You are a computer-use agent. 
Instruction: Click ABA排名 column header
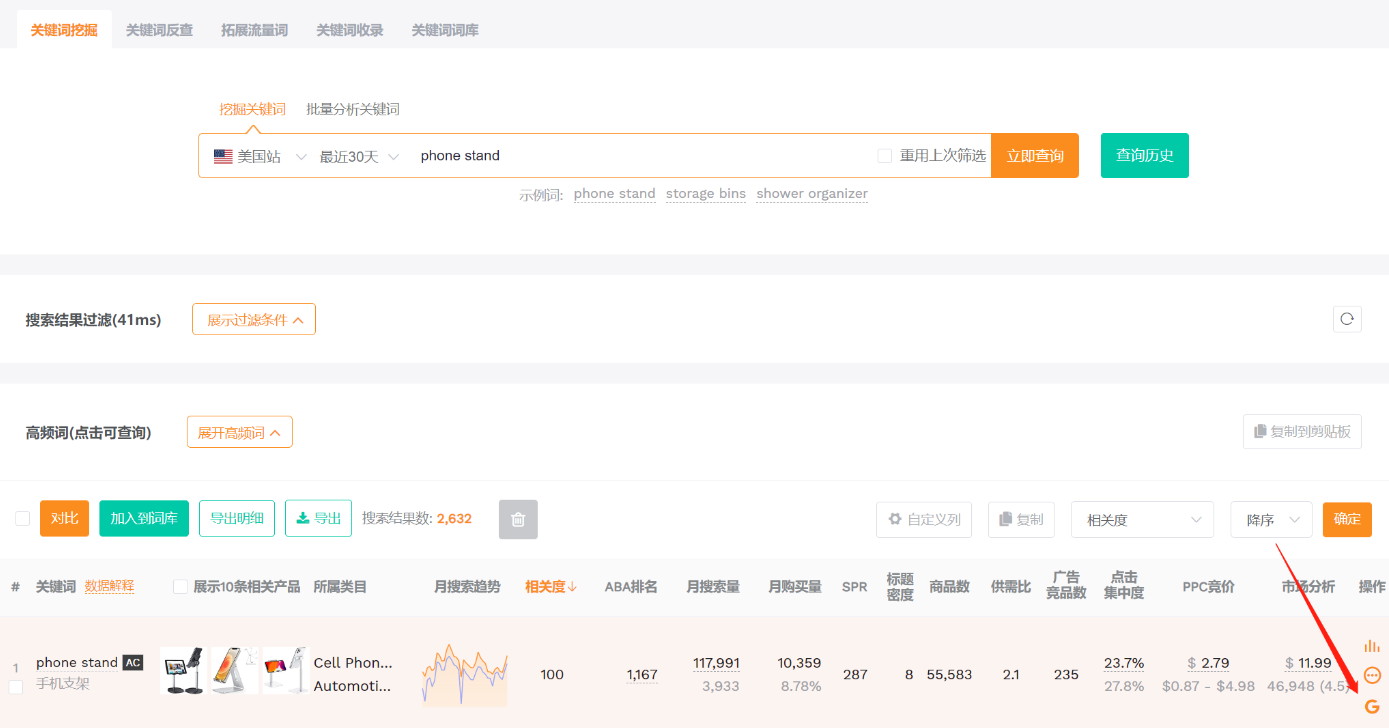631,587
